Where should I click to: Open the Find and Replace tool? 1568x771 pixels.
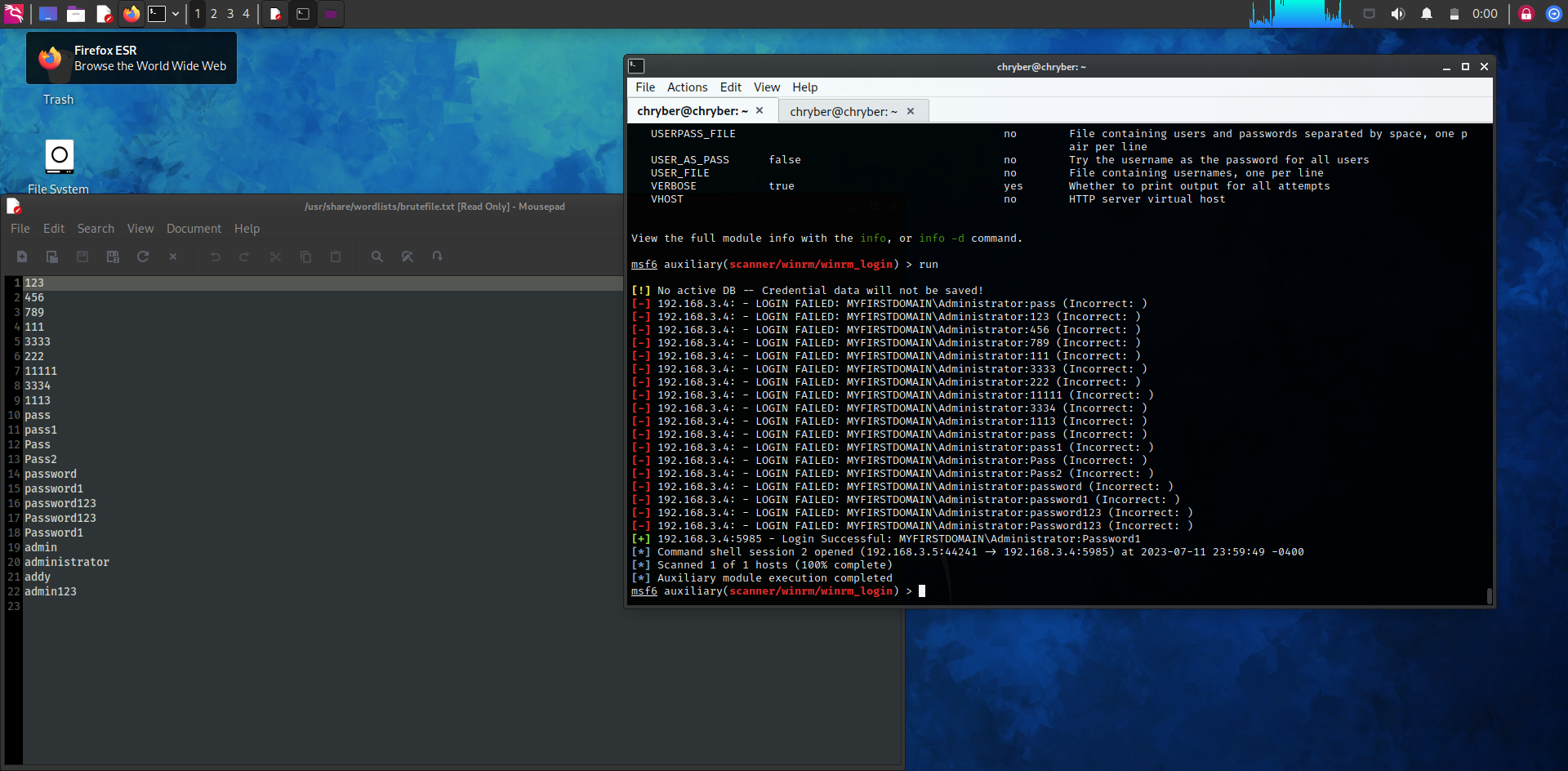(408, 256)
